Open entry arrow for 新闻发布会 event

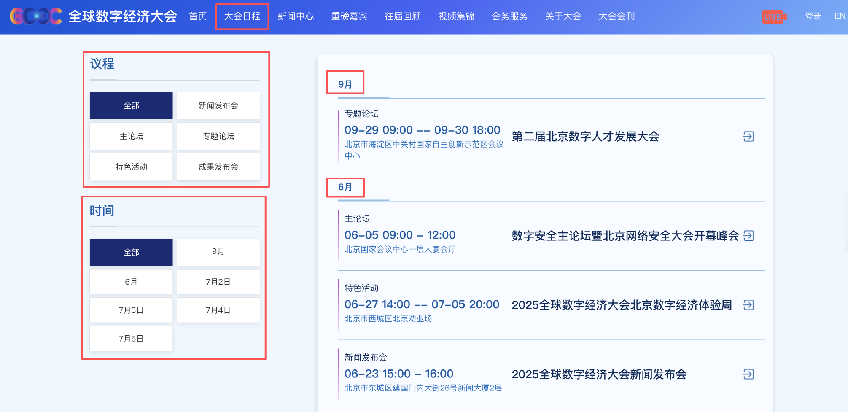pyautogui.click(x=749, y=374)
